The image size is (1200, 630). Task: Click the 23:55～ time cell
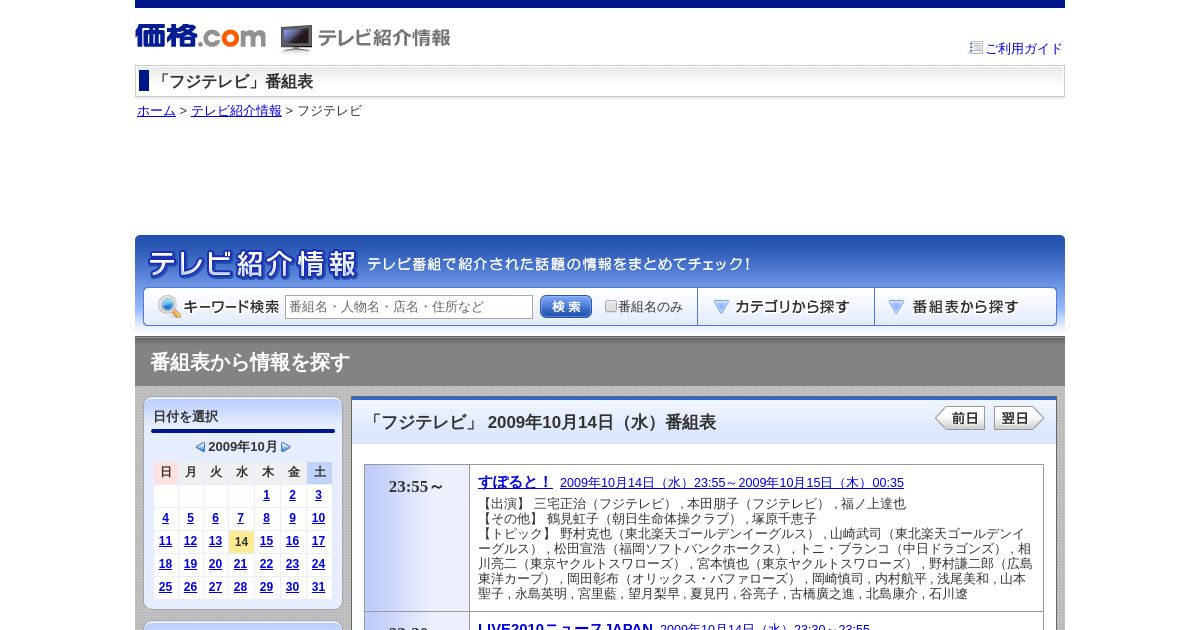[417, 538]
